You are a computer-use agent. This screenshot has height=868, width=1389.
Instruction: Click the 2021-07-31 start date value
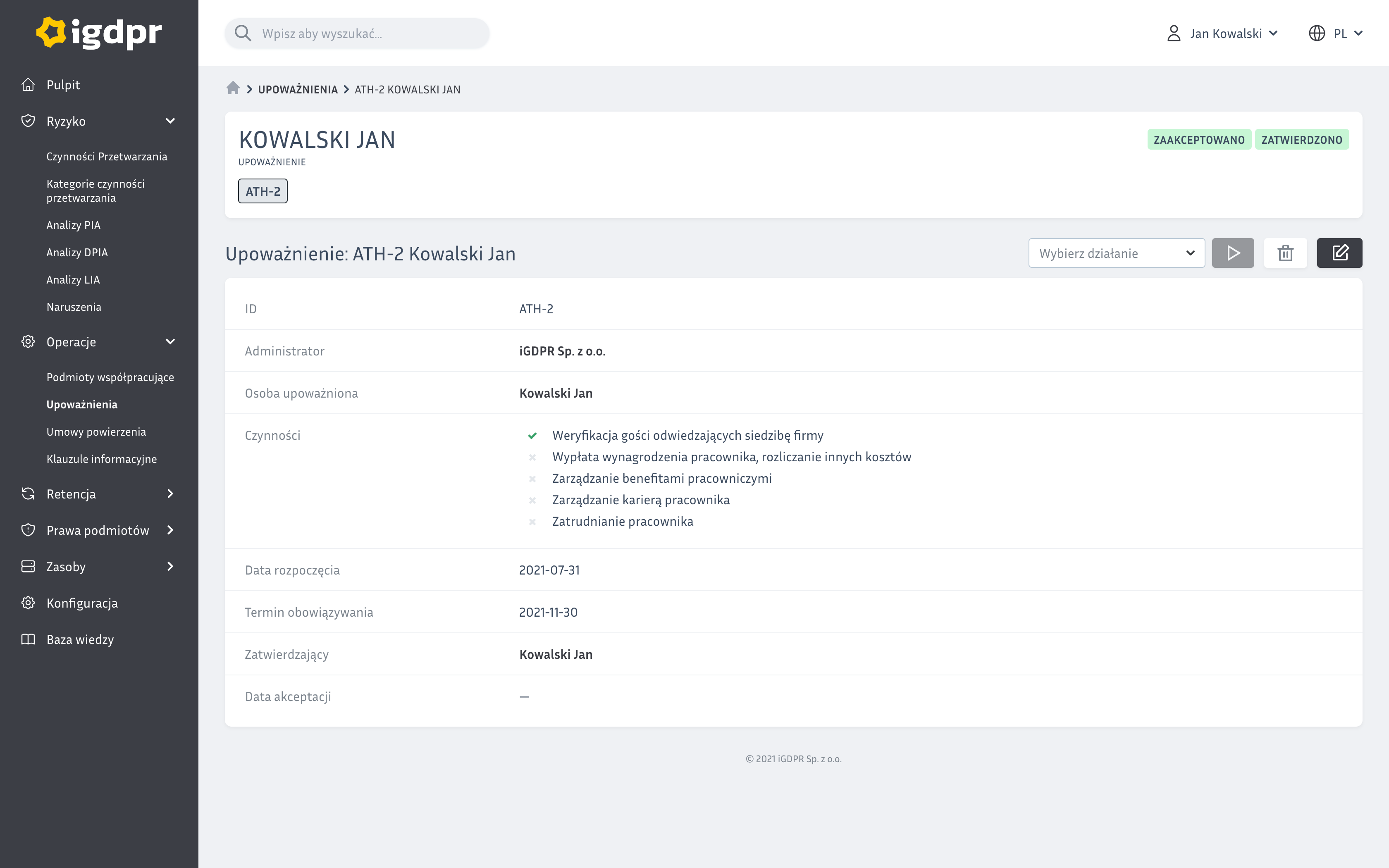click(549, 570)
